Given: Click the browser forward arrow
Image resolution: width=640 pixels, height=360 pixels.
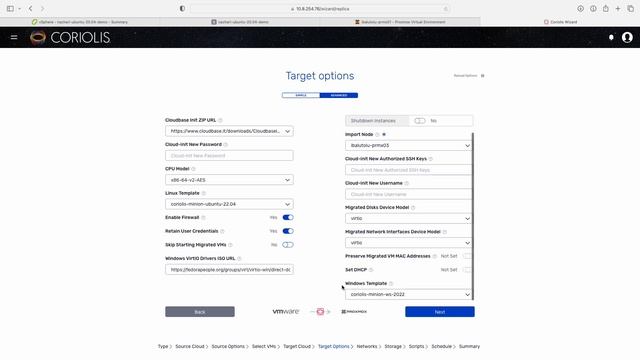Looking at the screenshot, I should point(42,9).
